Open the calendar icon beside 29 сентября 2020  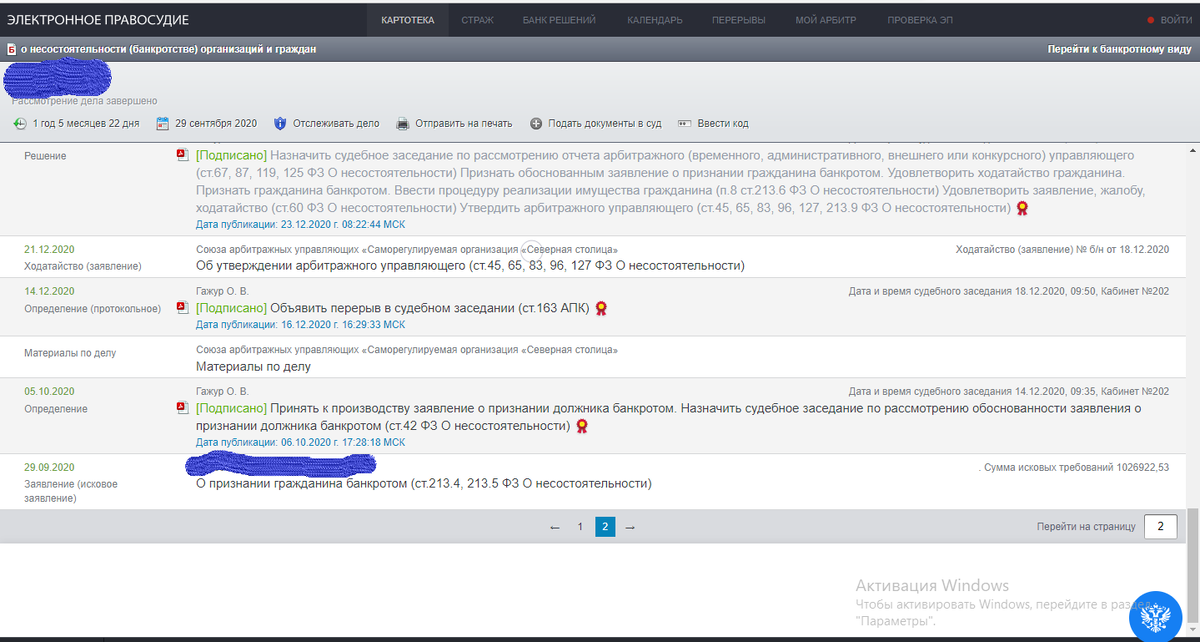point(161,124)
